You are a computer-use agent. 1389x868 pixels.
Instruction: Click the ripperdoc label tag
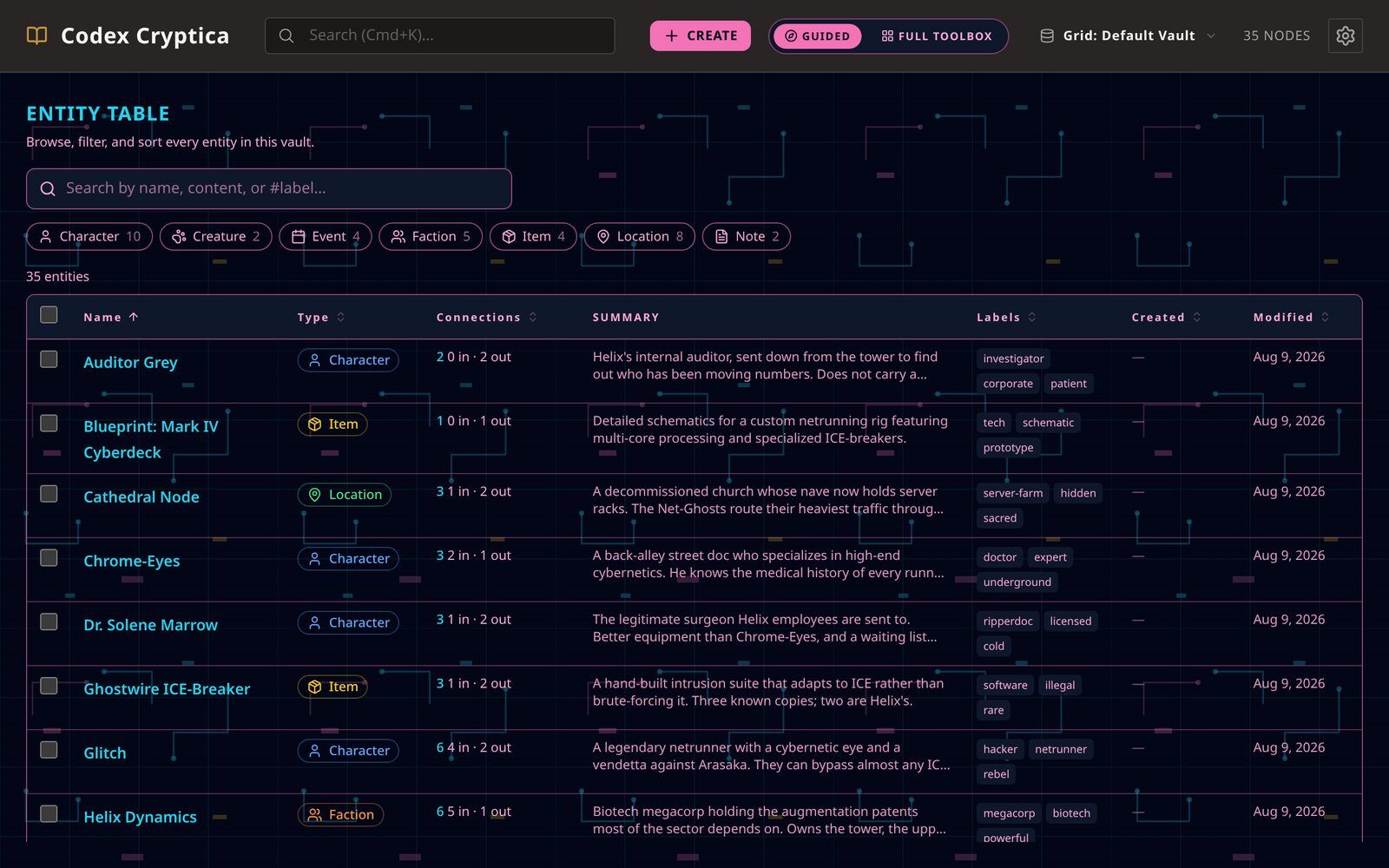point(1008,621)
